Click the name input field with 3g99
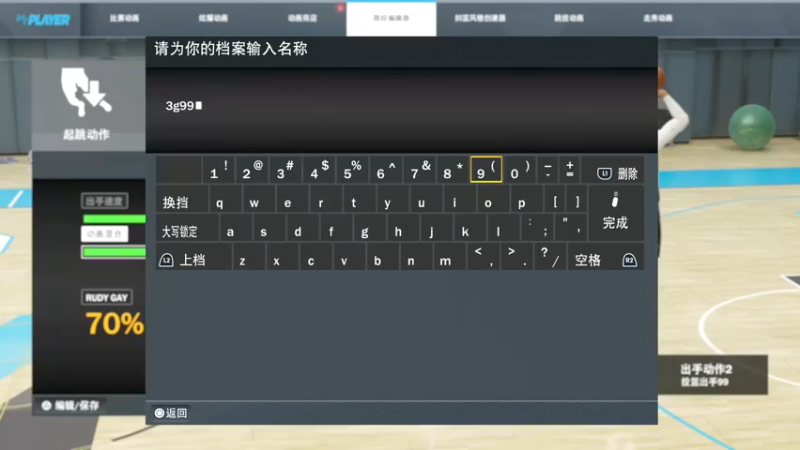Image resolution: width=800 pixels, height=450 pixels. point(402,110)
